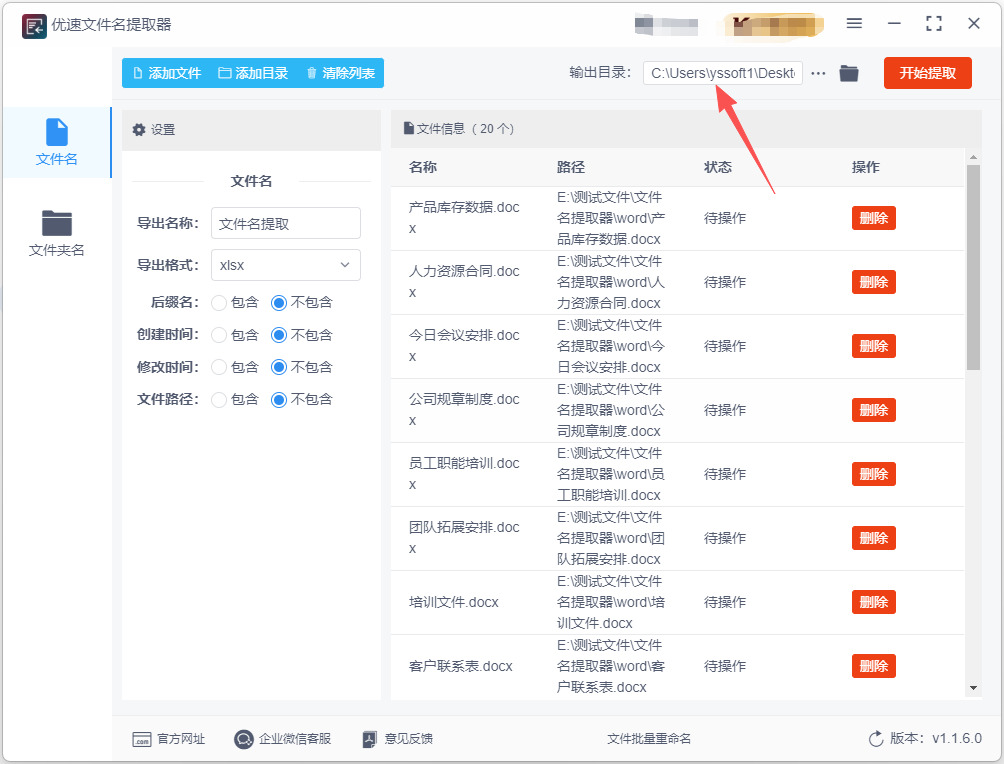Check for updates via version refresh icon
1004x764 pixels.
pyautogui.click(x=875, y=739)
